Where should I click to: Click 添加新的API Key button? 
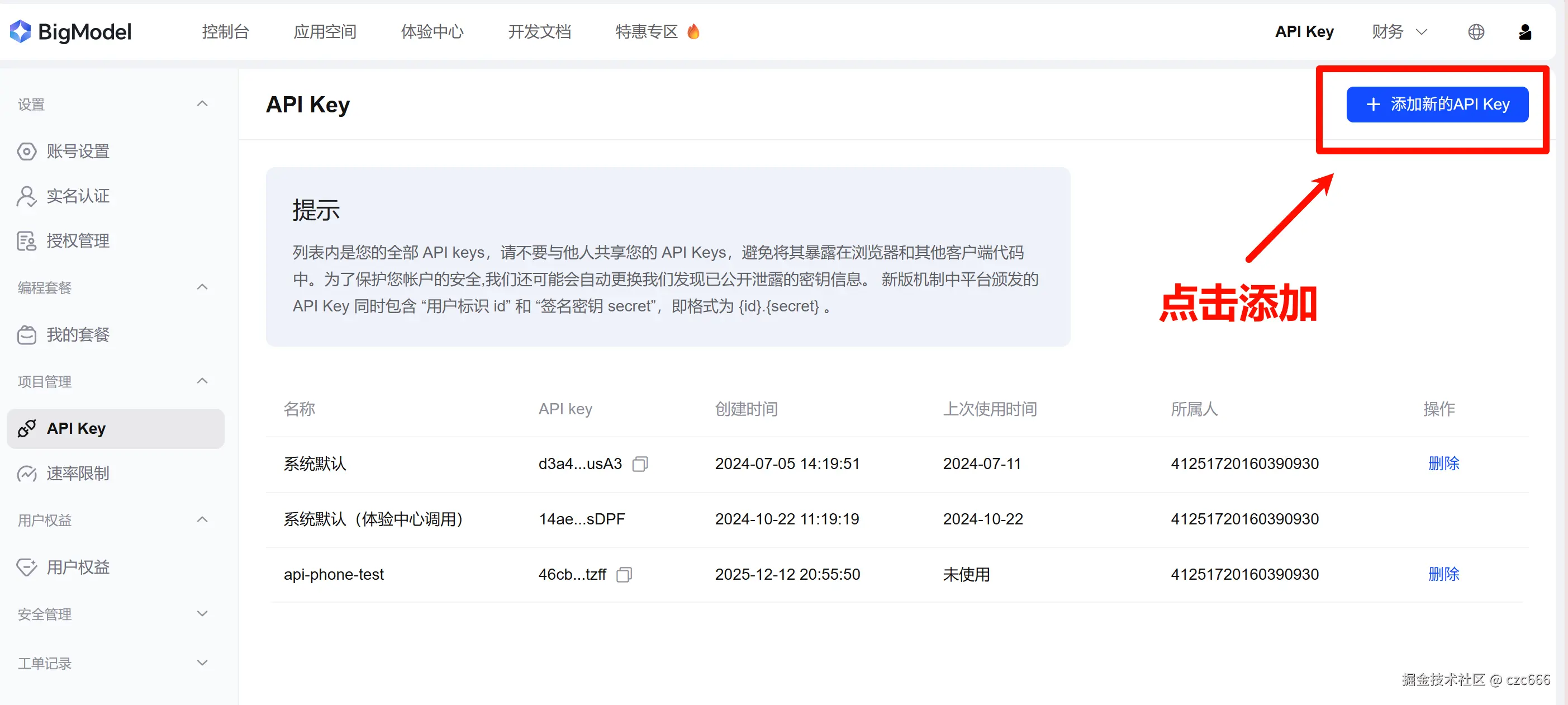[1437, 104]
